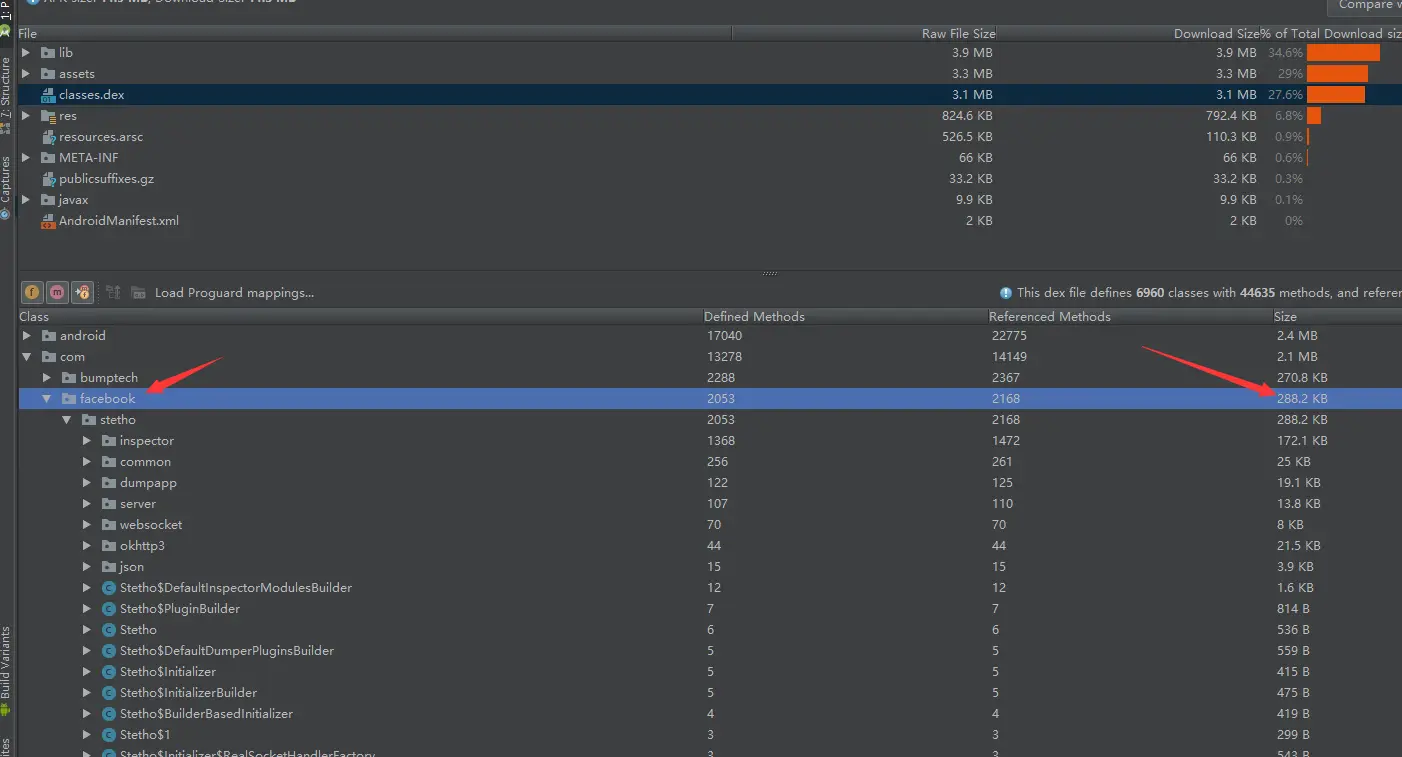The height and width of the screenshot is (757, 1402).
Task: Click the lib download size bar
Action: coord(1343,52)
